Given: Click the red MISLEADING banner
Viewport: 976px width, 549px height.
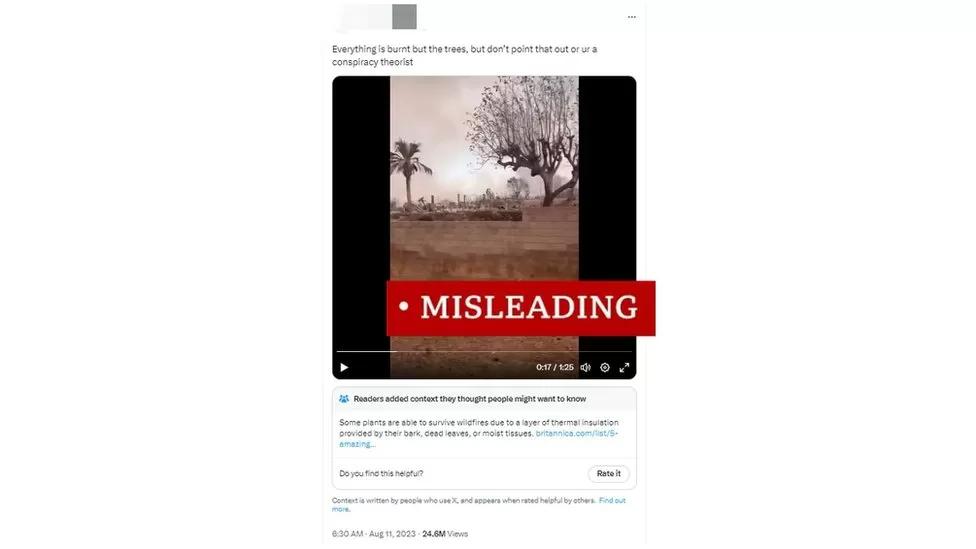Looking at the screenshot, I should tap(521, 308).
